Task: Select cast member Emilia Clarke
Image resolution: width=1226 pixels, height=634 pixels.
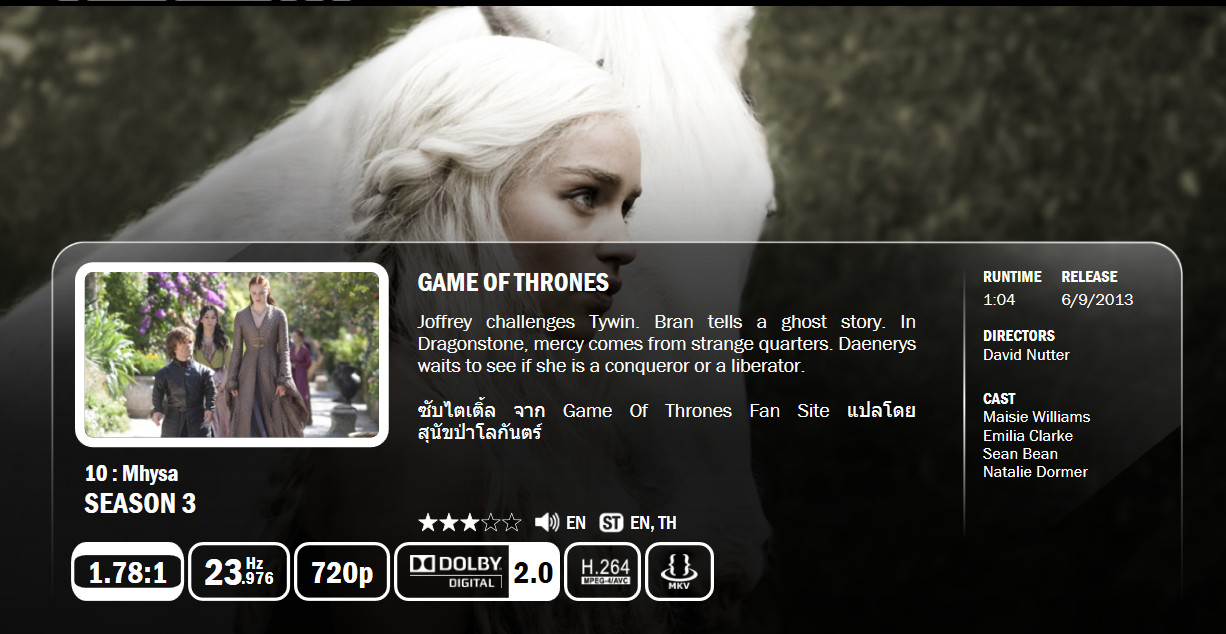Action: point(1028,435)
